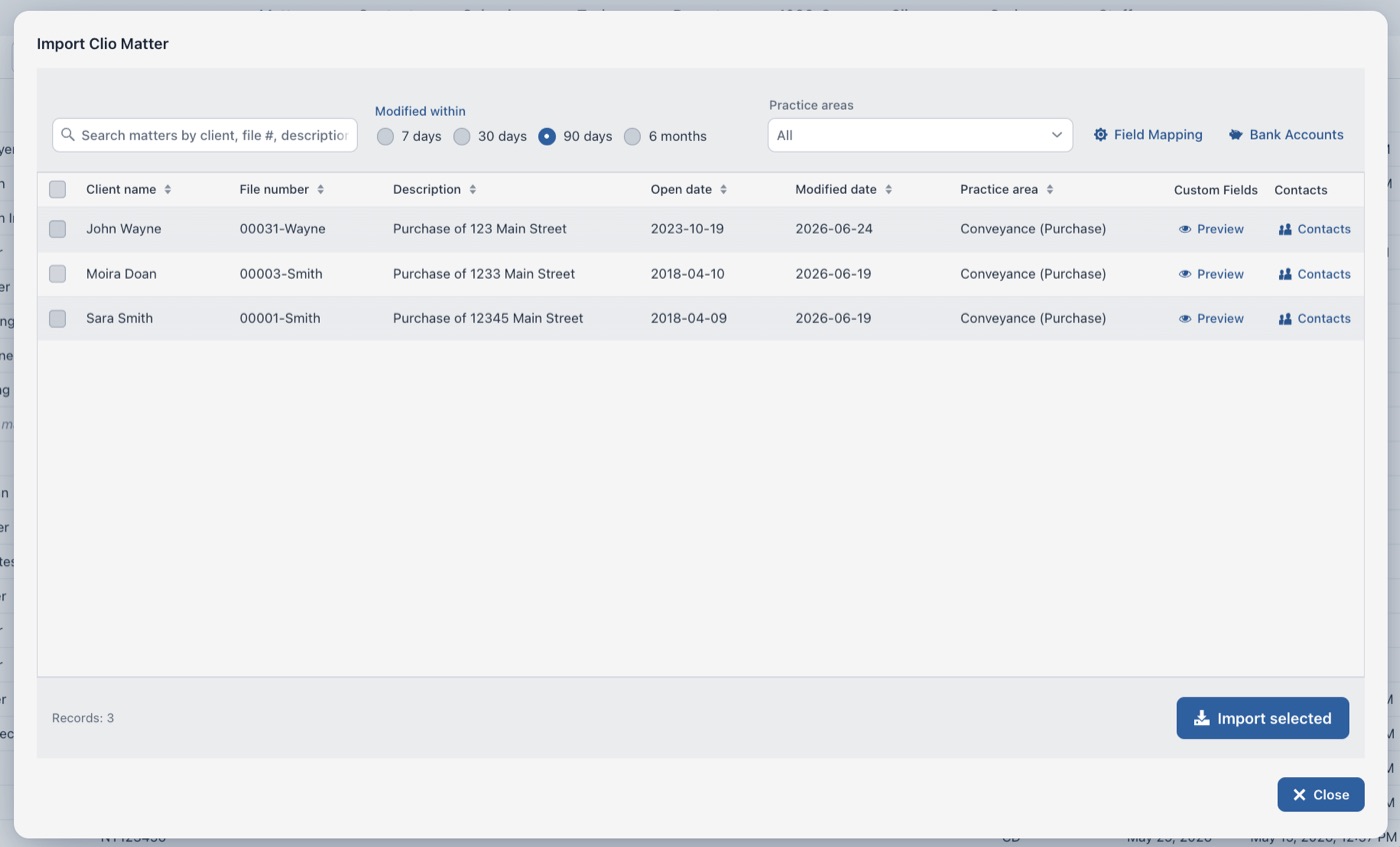
Task: Click open date 2018-04-09
Action: pos(688,318)
